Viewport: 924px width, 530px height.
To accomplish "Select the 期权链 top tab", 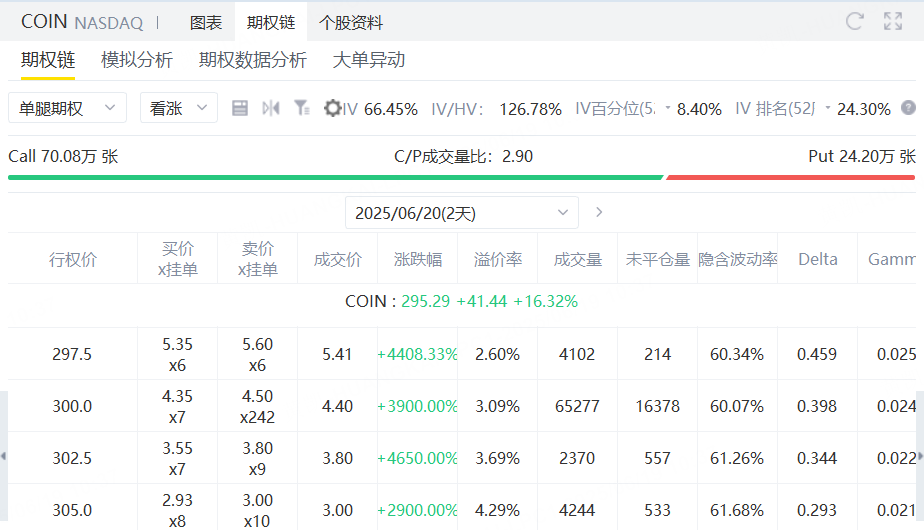I will [x=270, y=22].
